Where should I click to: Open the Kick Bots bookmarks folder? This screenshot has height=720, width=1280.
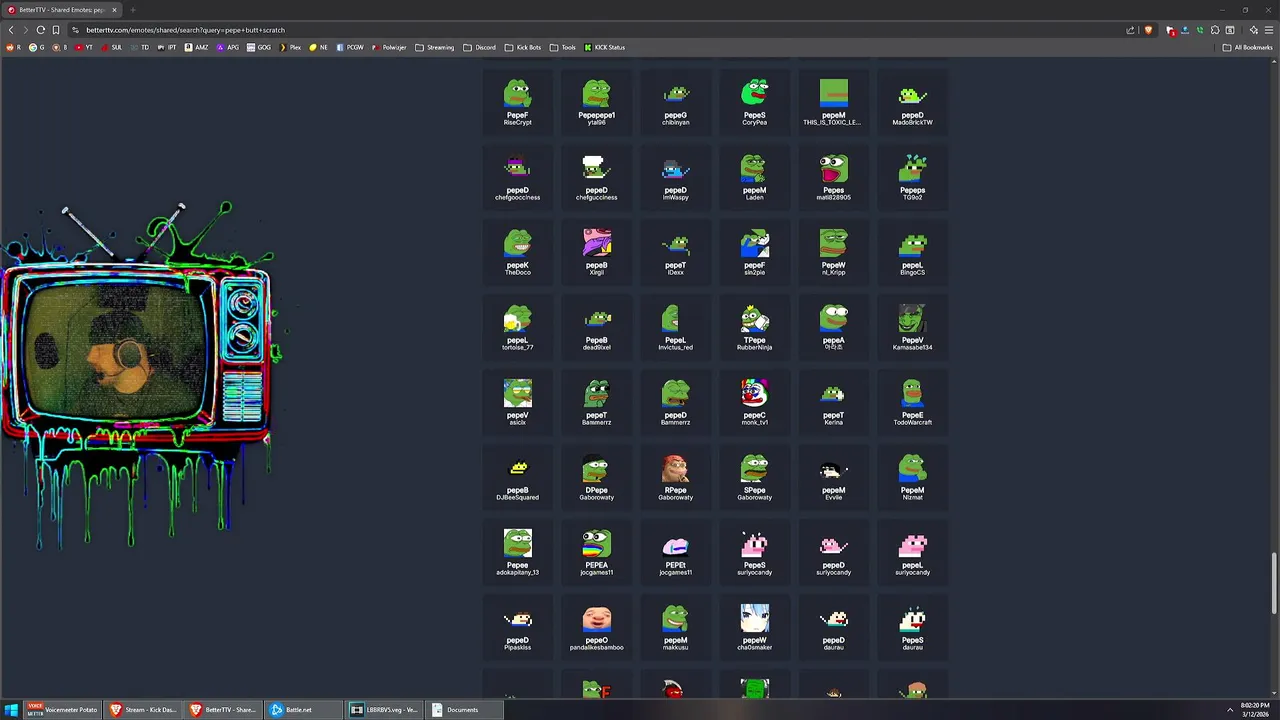coord(523,47)
